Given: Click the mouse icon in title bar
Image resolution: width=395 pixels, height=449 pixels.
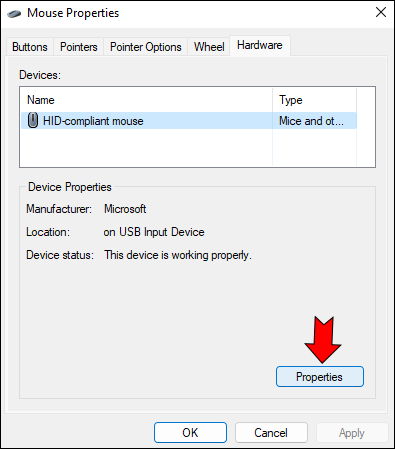Looking at the screenshot, I should point(14,13).
